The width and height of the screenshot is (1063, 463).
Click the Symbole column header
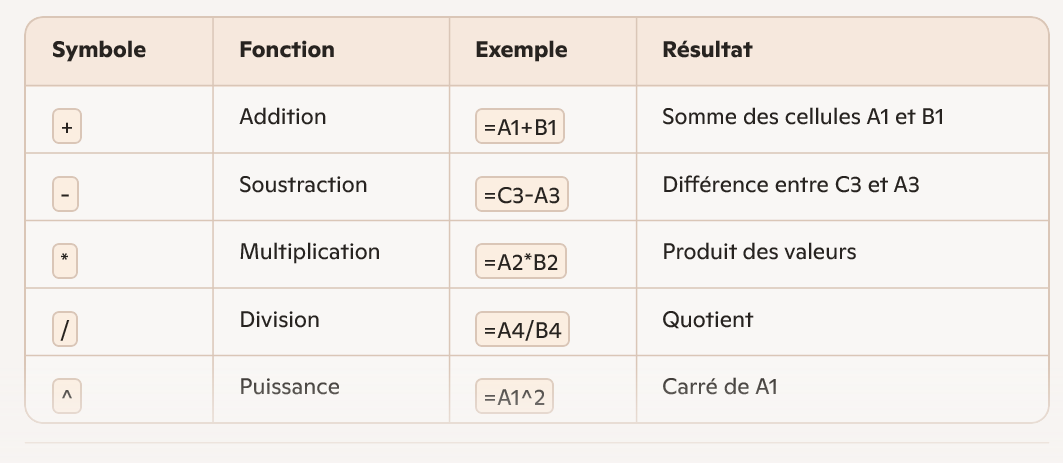pos(99,50)
